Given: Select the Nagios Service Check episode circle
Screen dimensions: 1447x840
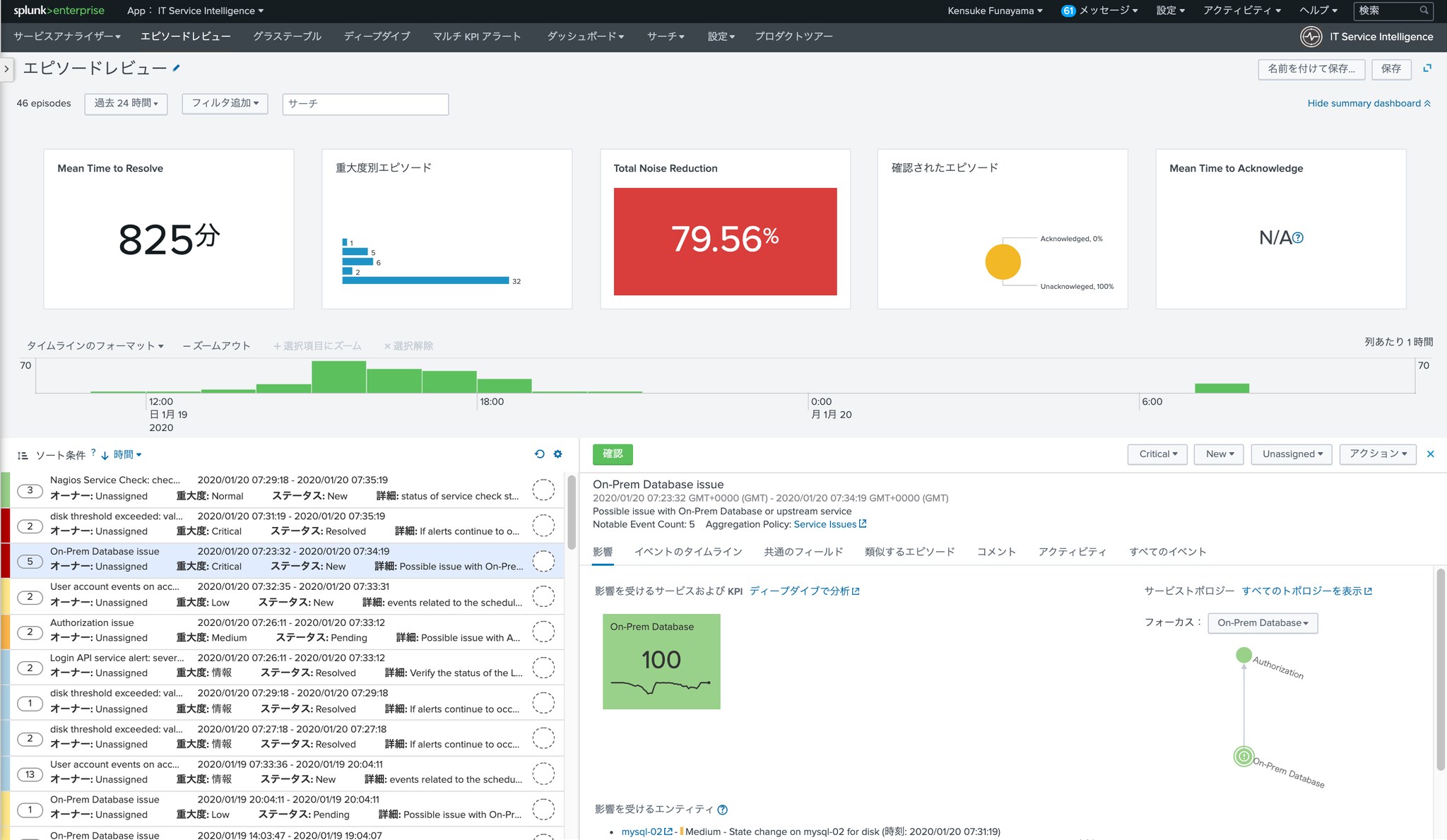Looking at the screenshot, I should pyautogui.click(x=543, y=489).
